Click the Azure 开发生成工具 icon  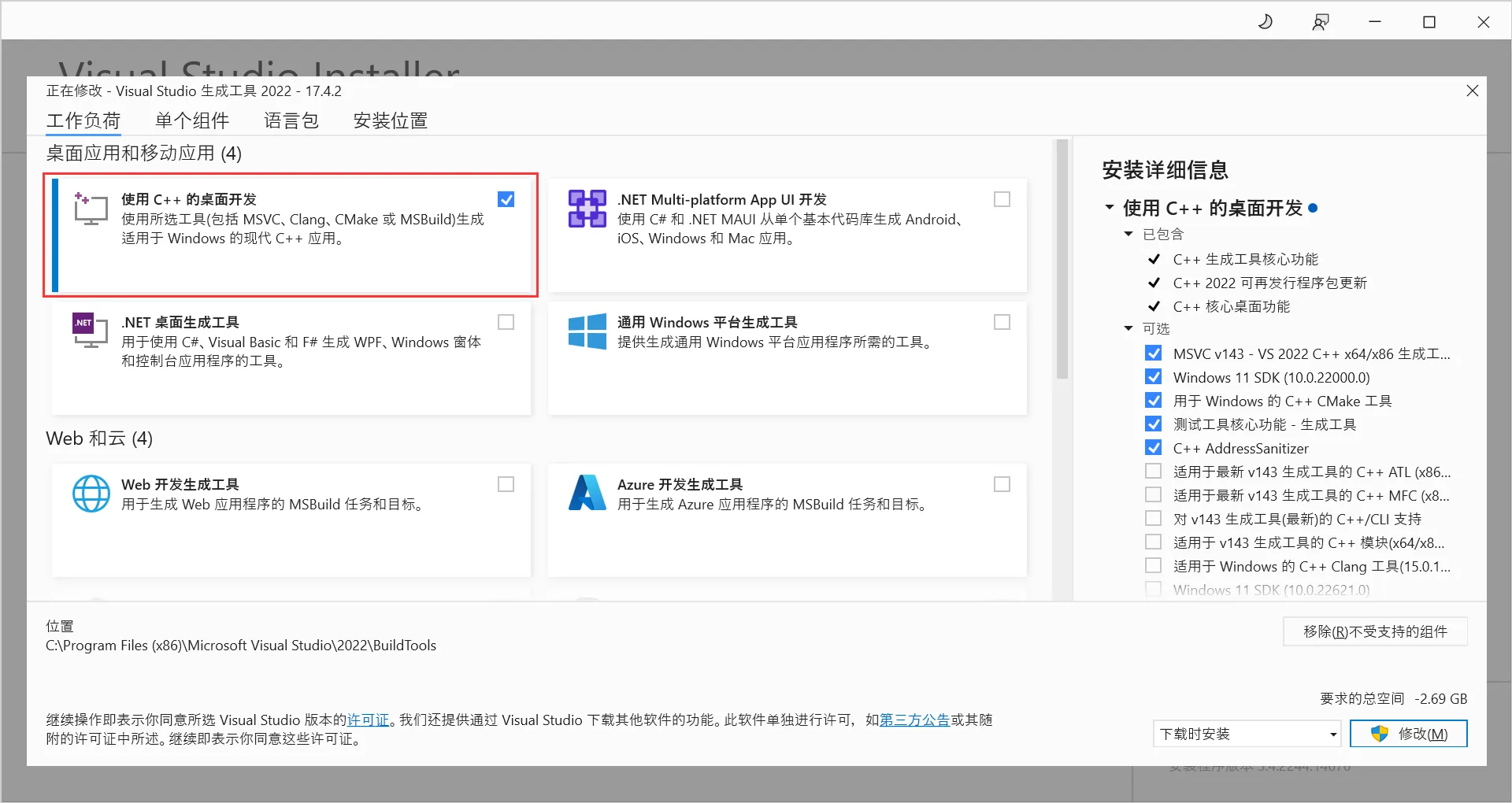586,494
